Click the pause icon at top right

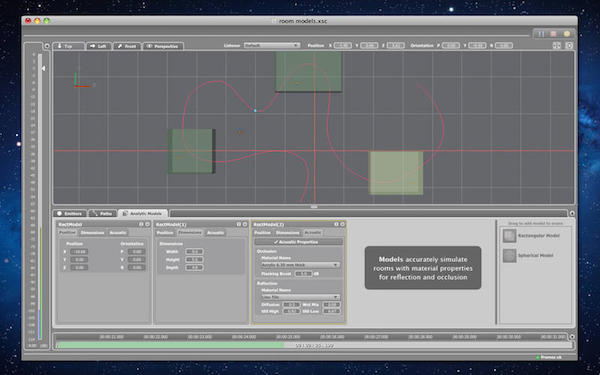point(541,34)
